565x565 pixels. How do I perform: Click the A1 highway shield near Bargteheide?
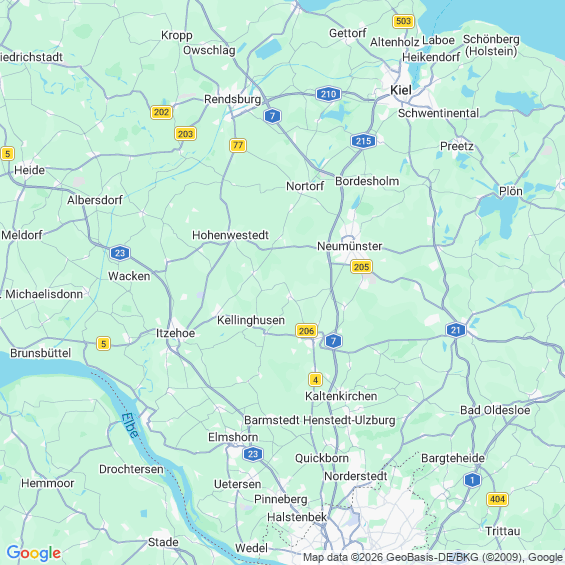tap(472, 480)
